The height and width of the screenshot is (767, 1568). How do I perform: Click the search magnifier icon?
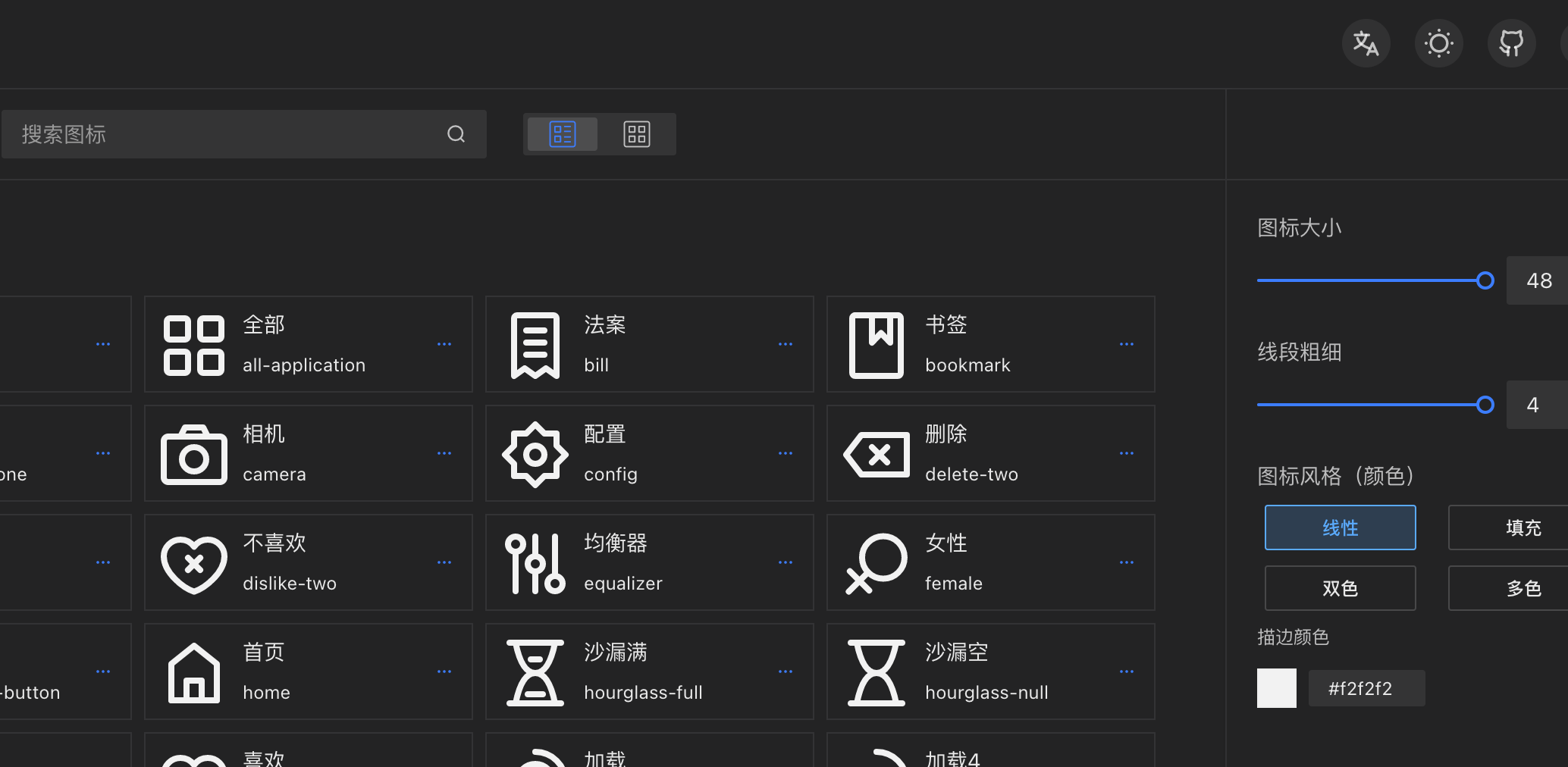[456, 134]
